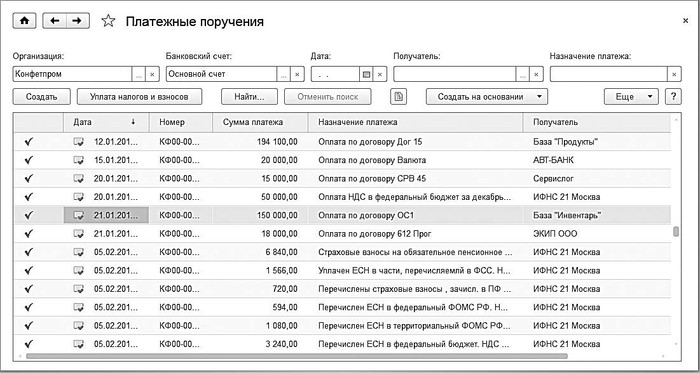The width and height of the screenshot is (700, 373).
Task: Select the payment row for База "Продукты"
Action: [342, 142]
